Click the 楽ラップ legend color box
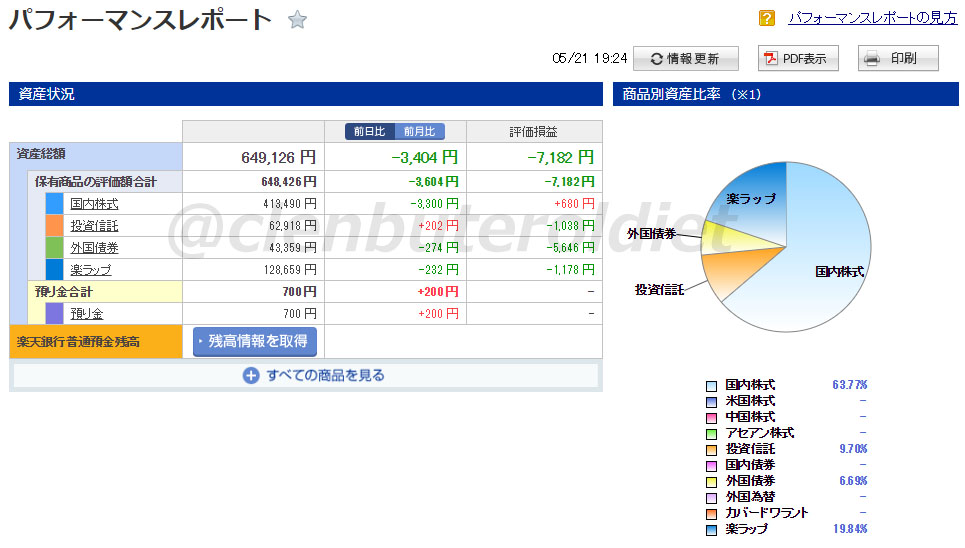965x548 pixels. tap(711, 530)
